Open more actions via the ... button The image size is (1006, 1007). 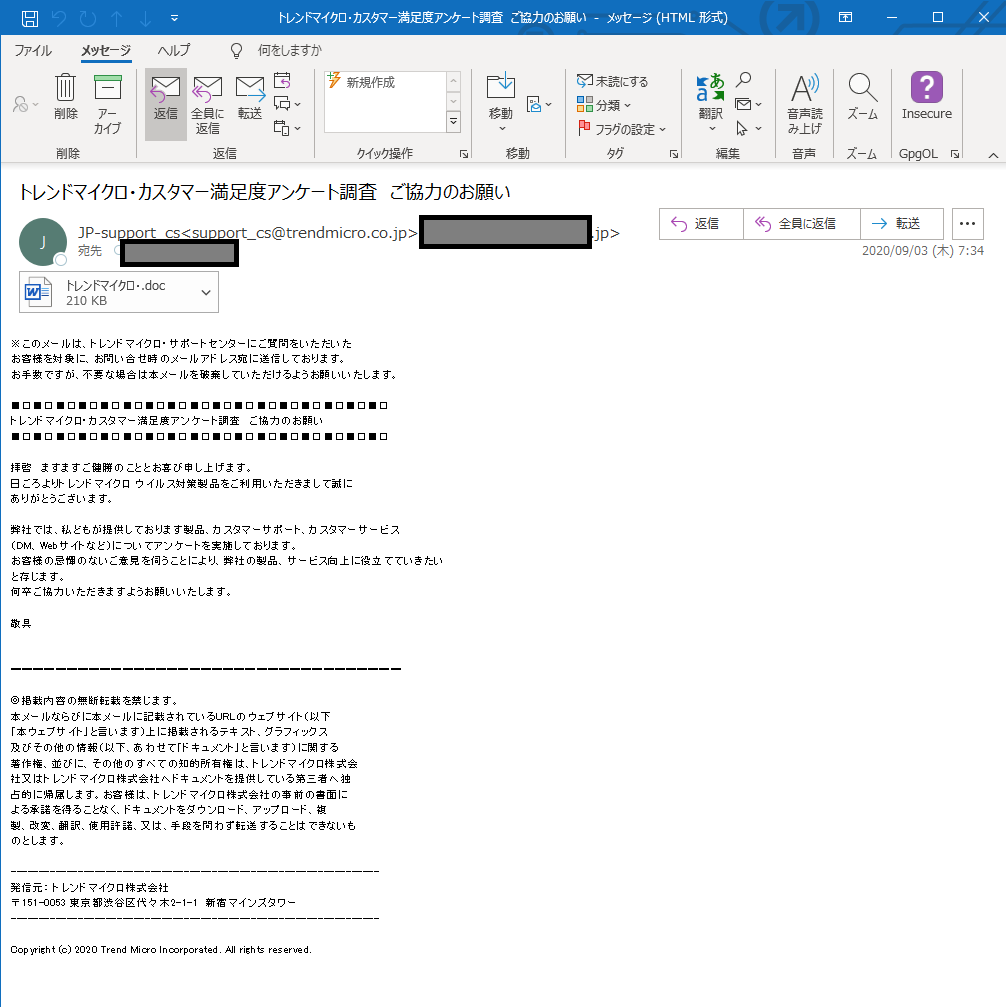966,223
